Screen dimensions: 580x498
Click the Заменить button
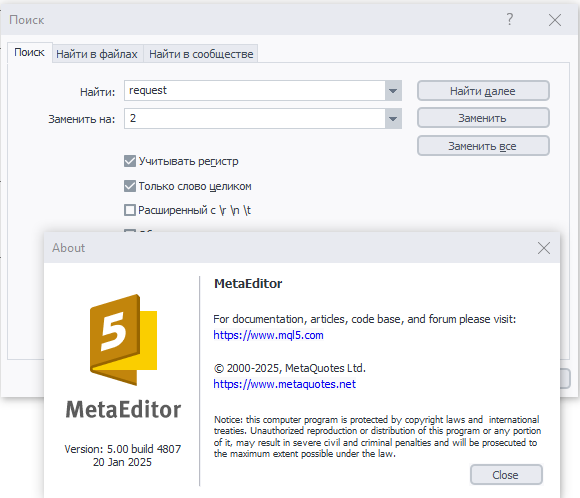pyautogui.click(x=483, y=118)
